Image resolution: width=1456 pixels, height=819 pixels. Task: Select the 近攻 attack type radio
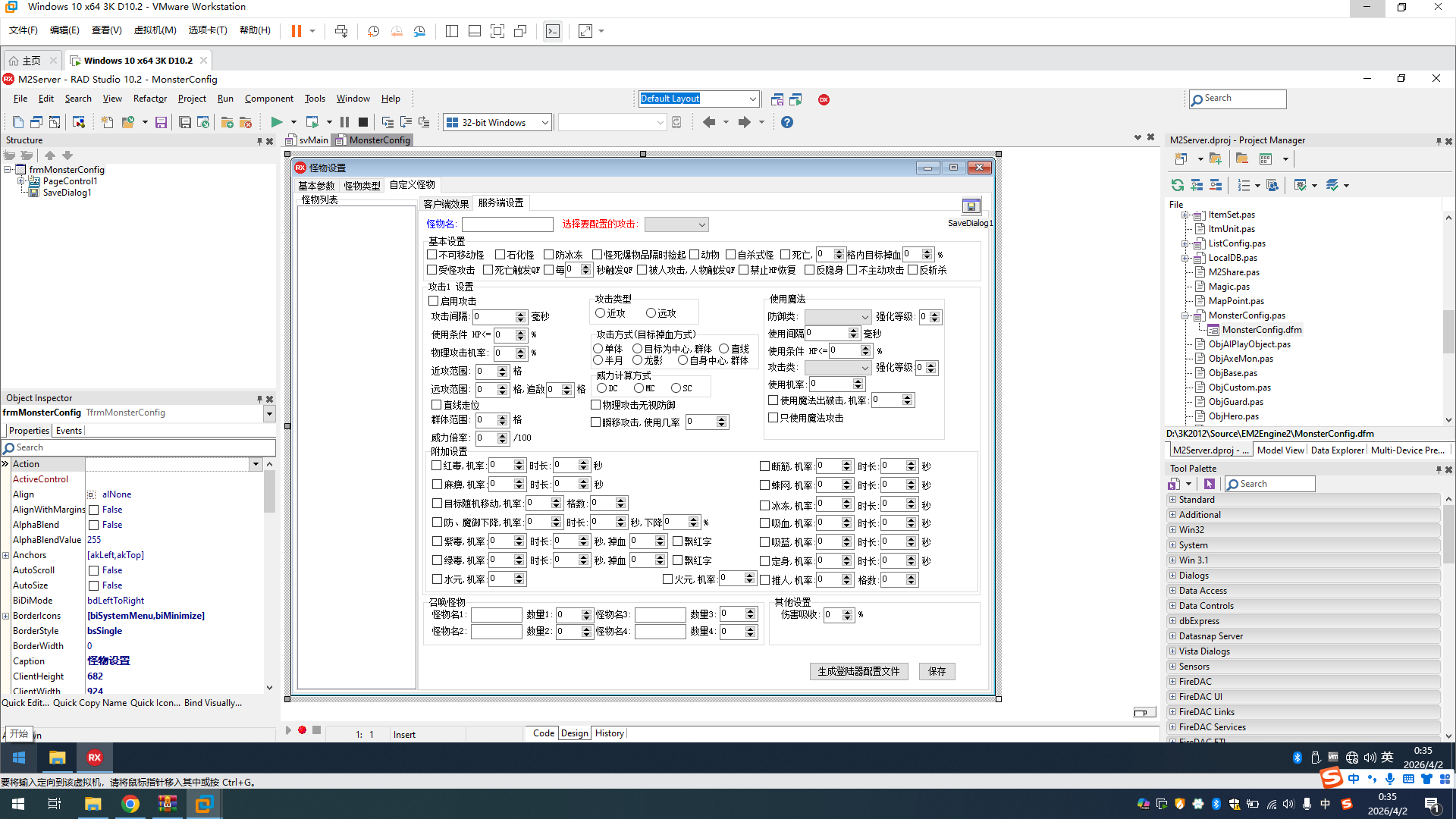tap(600, 313)
